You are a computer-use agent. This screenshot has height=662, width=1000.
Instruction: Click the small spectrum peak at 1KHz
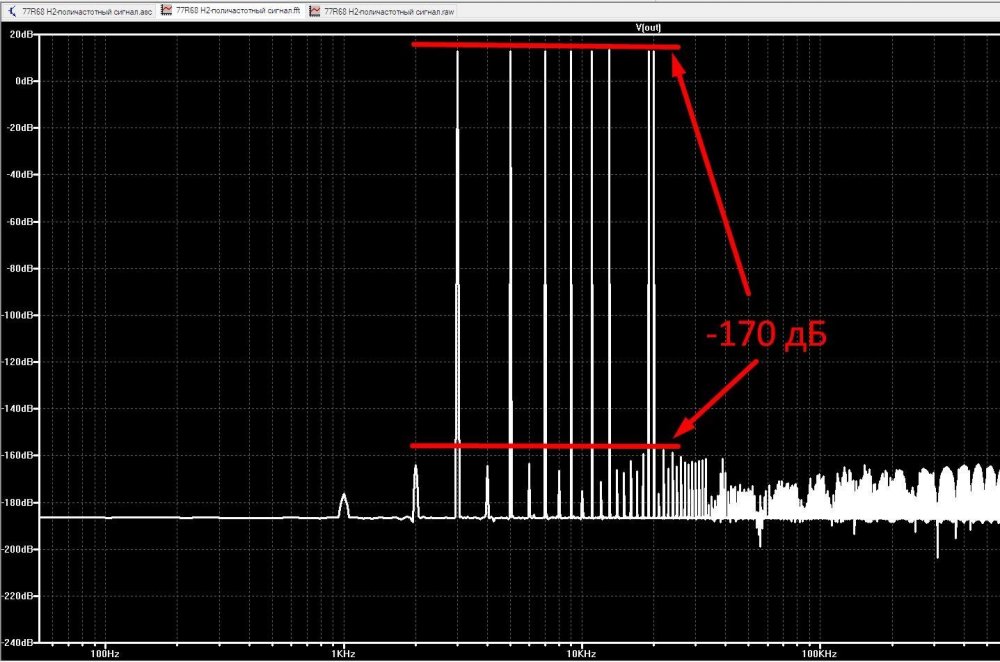point(344,500)
